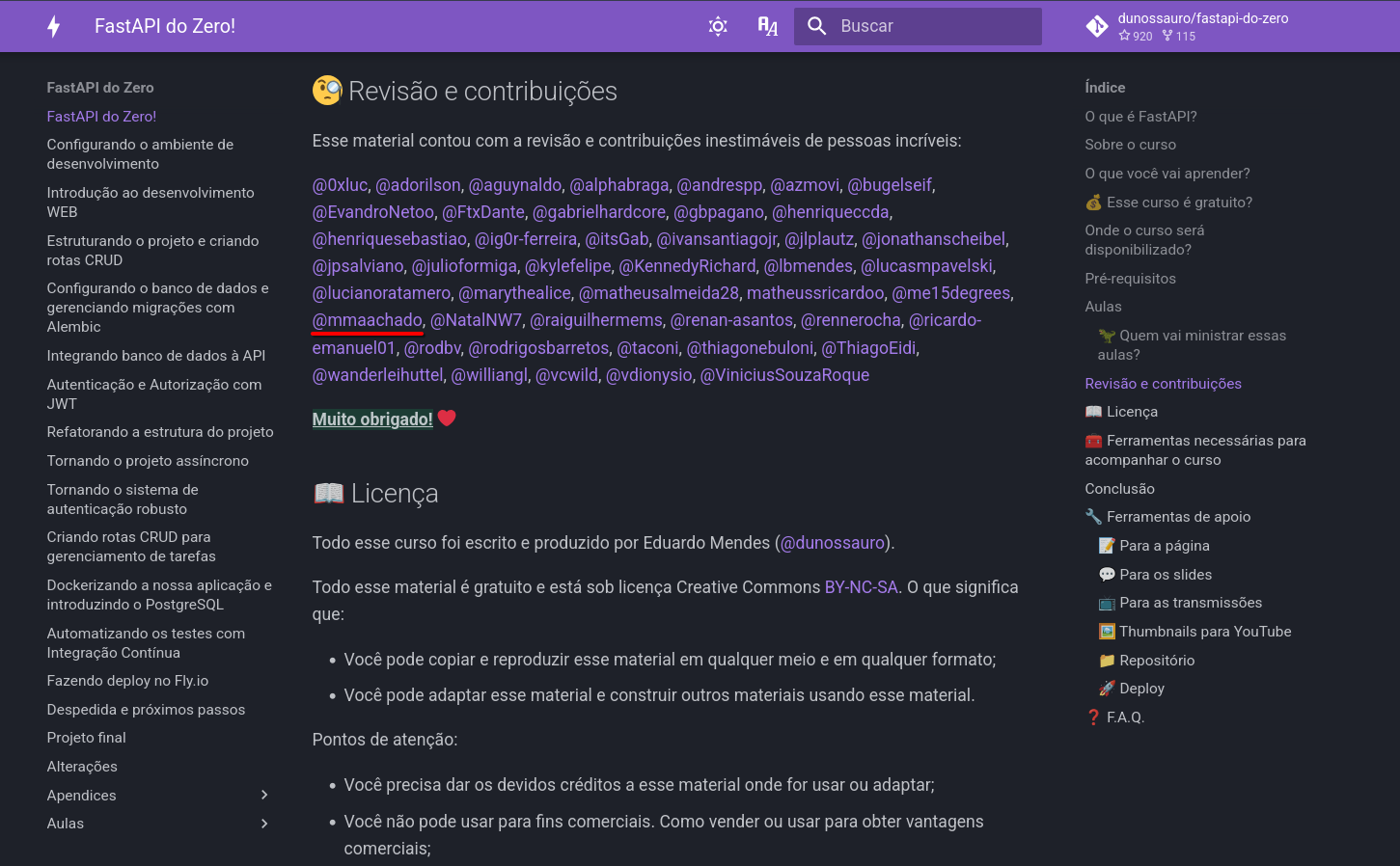Click the books icon beside Licença in index
The image size is (1400, 866).
[1094, 411]
